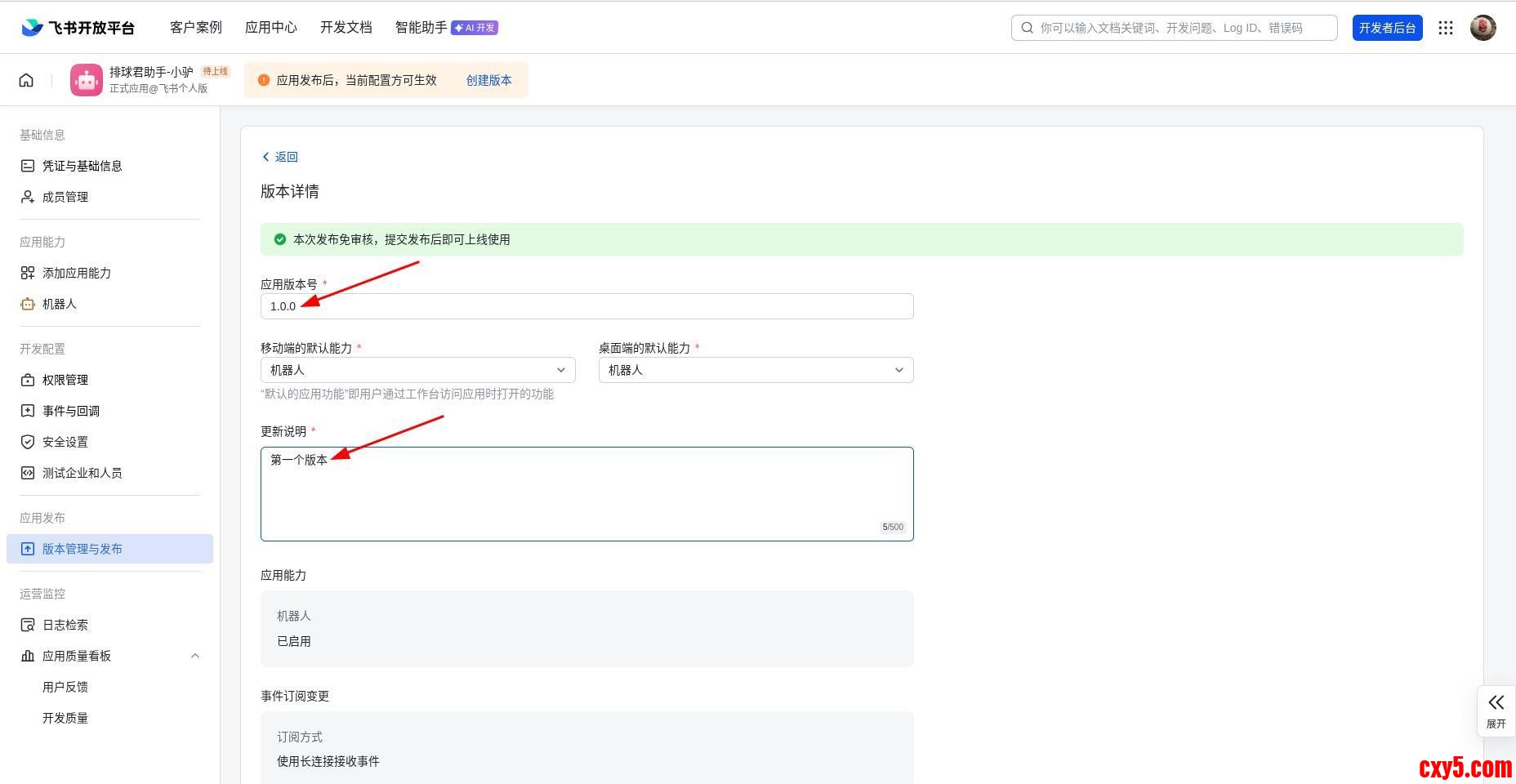Open the apps grid icon

pyautogui.click(x=1445, y=28)
